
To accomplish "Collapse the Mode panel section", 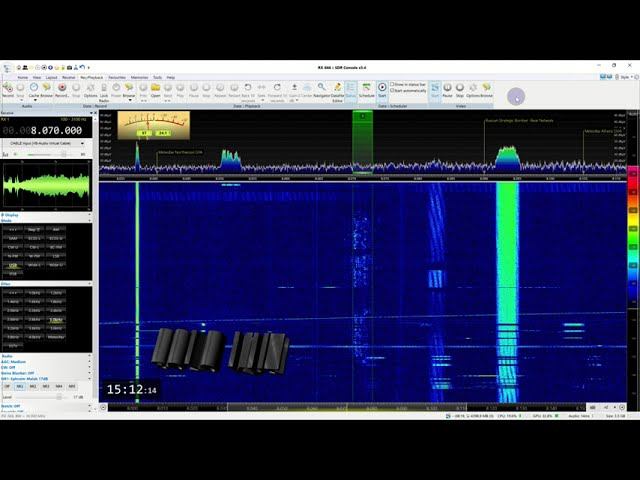I will pyautogui.click(x=89, y=220).
